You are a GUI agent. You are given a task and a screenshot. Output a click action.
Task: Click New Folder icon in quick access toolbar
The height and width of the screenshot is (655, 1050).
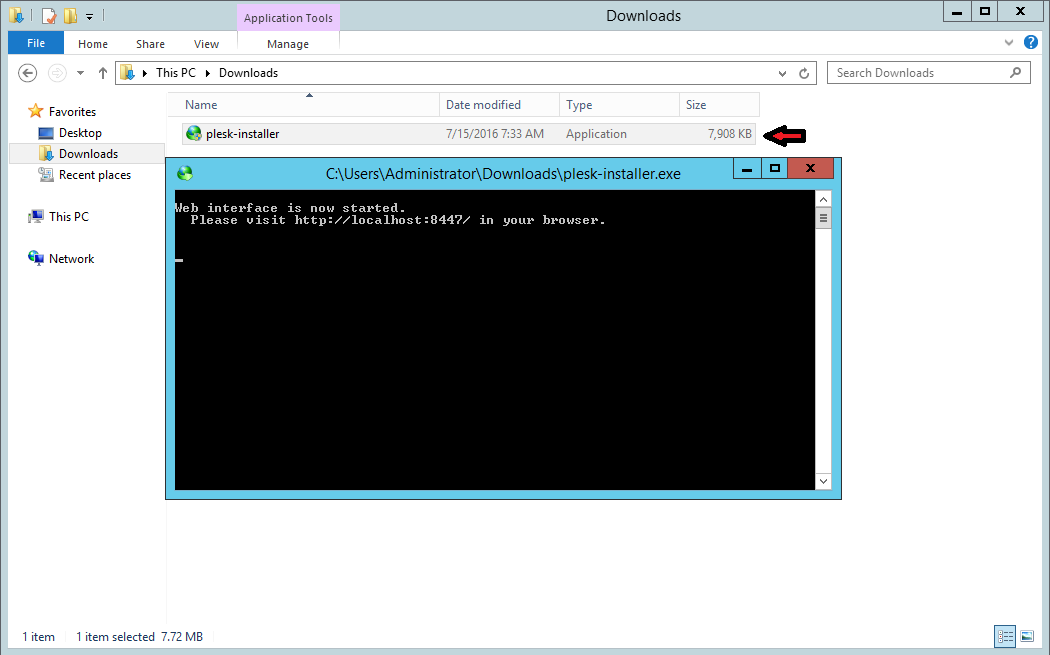70,15
